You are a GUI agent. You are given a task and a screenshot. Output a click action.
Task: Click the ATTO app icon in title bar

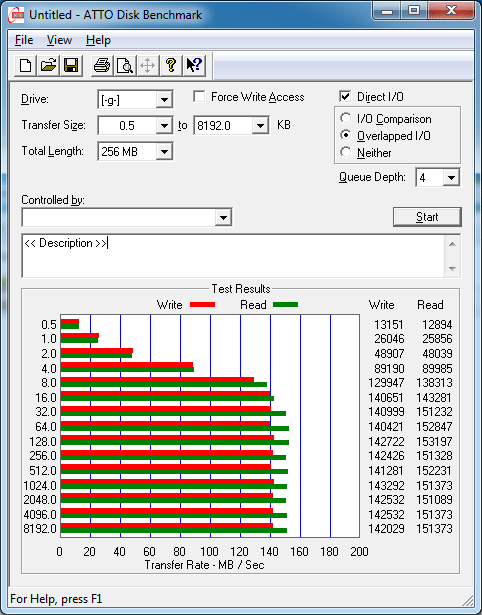click(x=17, y=15)
